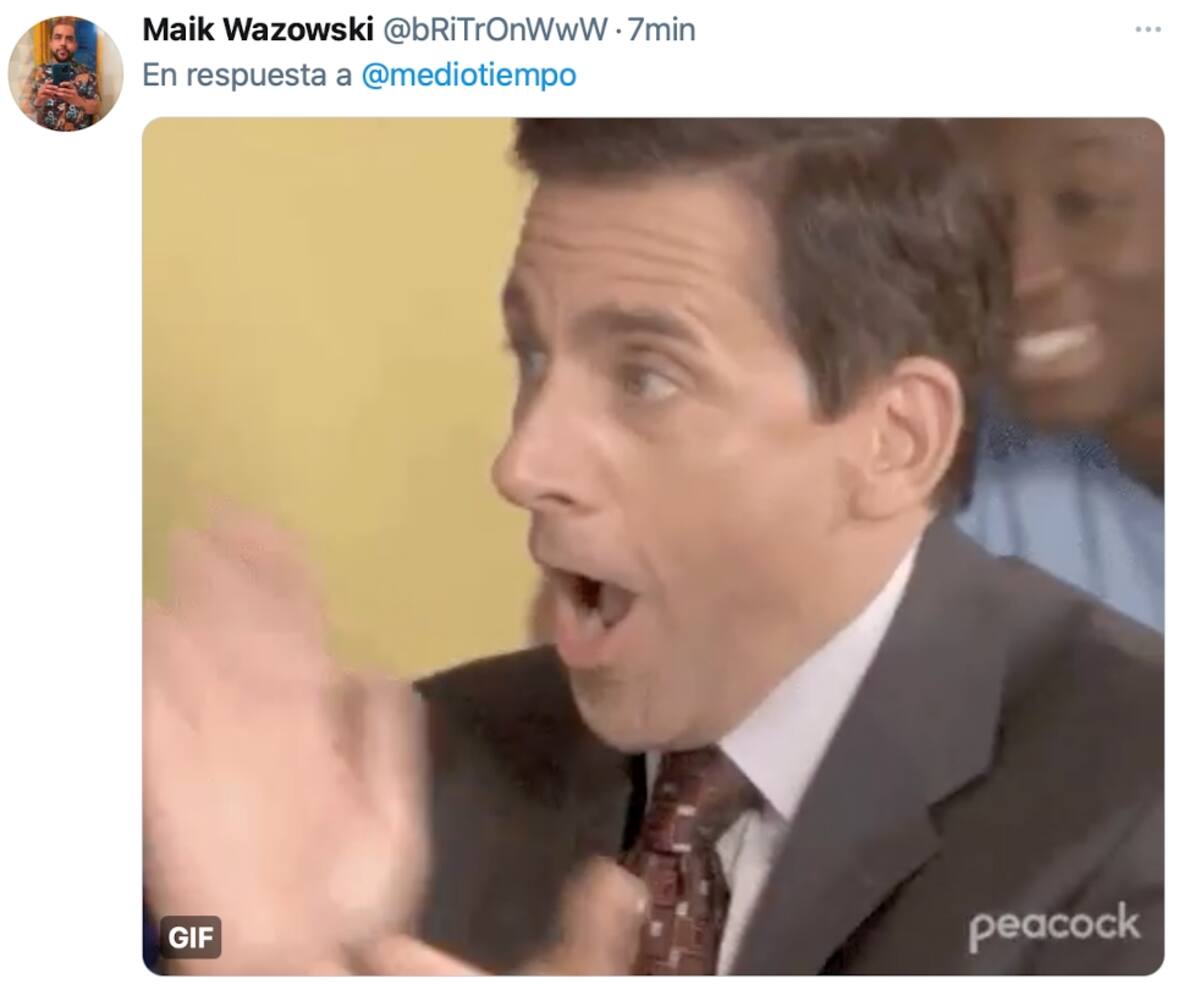Click the yellow wall area of the GIF
The width and height of the screenshot is (1200, 984).
pyautogui.click(x=330, y=350)
